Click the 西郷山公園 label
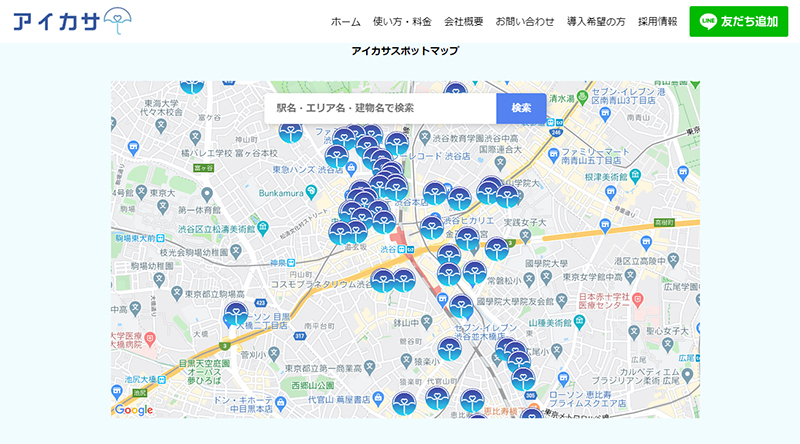This screenshot has width=800, height=444. (x=313, y=385)
